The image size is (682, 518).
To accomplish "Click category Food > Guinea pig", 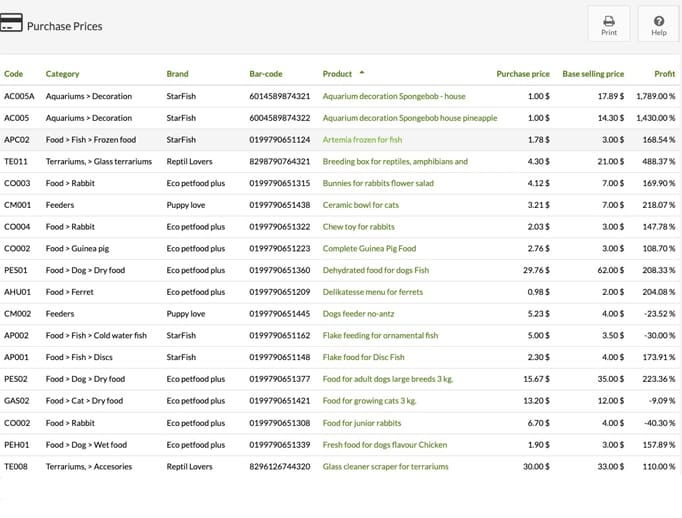I will click(77, 248).
